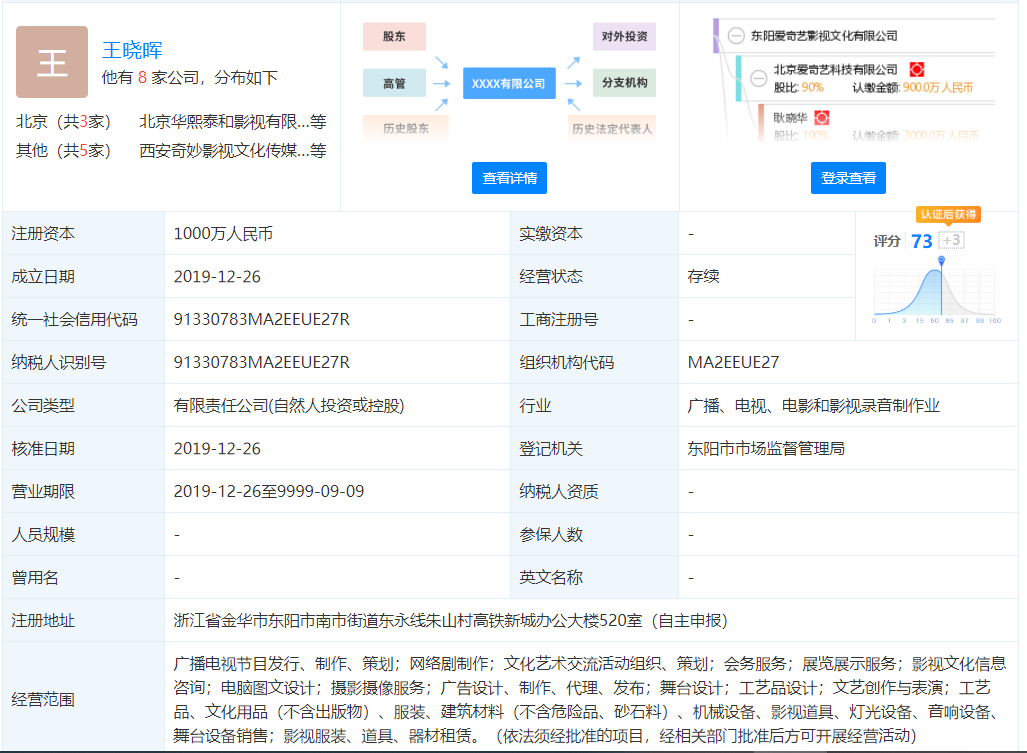
Task: Select 2019-12-26至9999-09-09 business term
Action: coord(269,492)
